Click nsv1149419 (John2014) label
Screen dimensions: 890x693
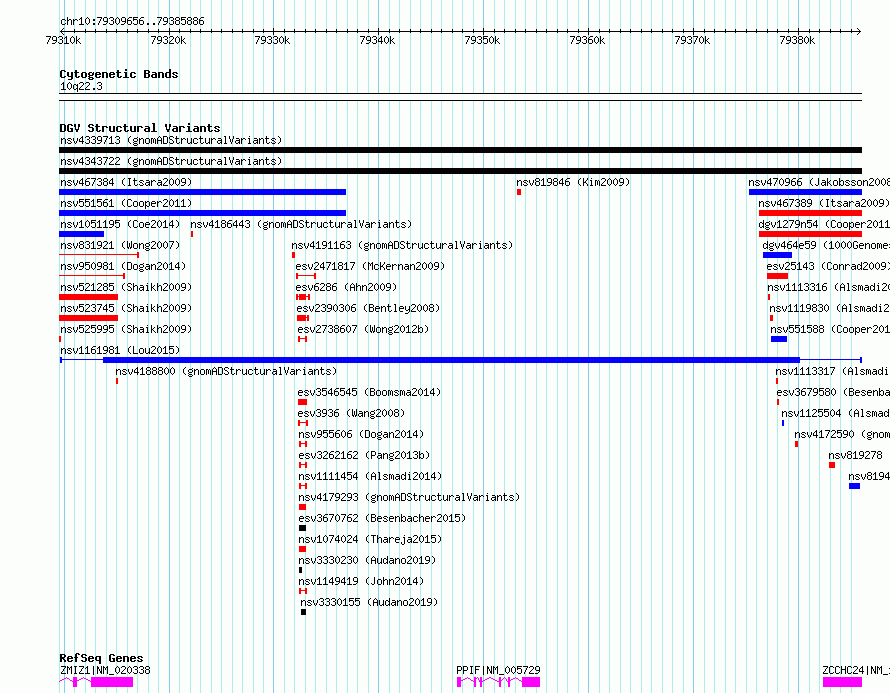[x=361, y=581]
